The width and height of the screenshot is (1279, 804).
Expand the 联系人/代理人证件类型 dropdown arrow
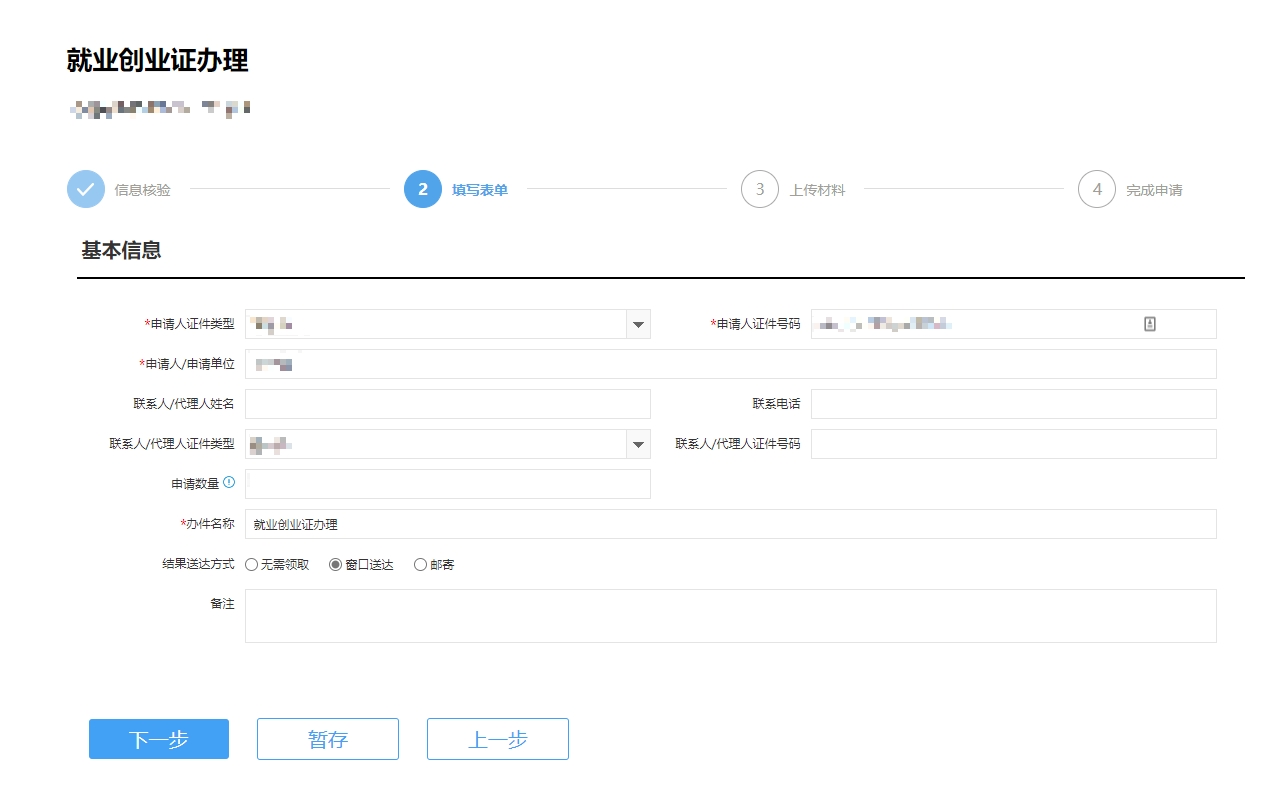[x=638, y=444]
